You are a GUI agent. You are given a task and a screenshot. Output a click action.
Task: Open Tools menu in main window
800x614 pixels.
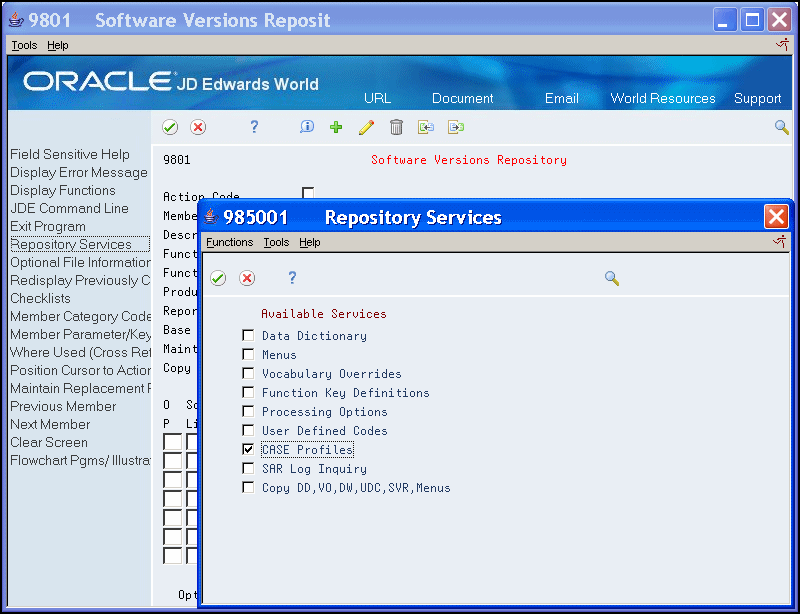point(24,45)
